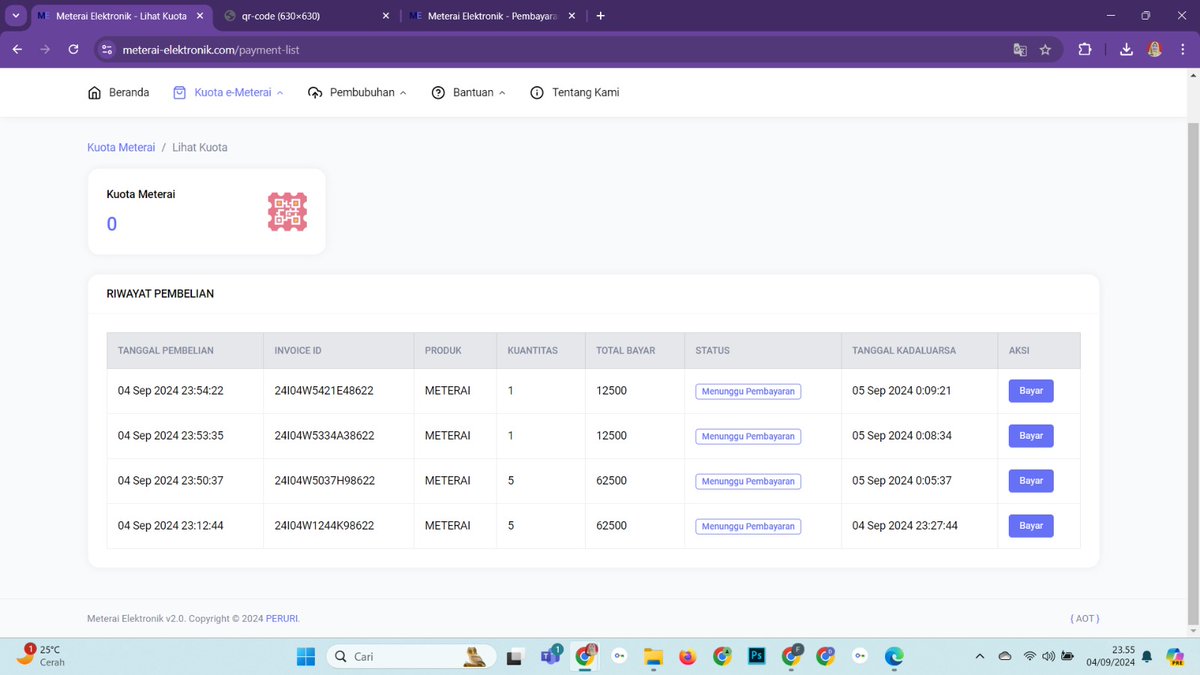Close the qr-code tab

click(386, 16)
